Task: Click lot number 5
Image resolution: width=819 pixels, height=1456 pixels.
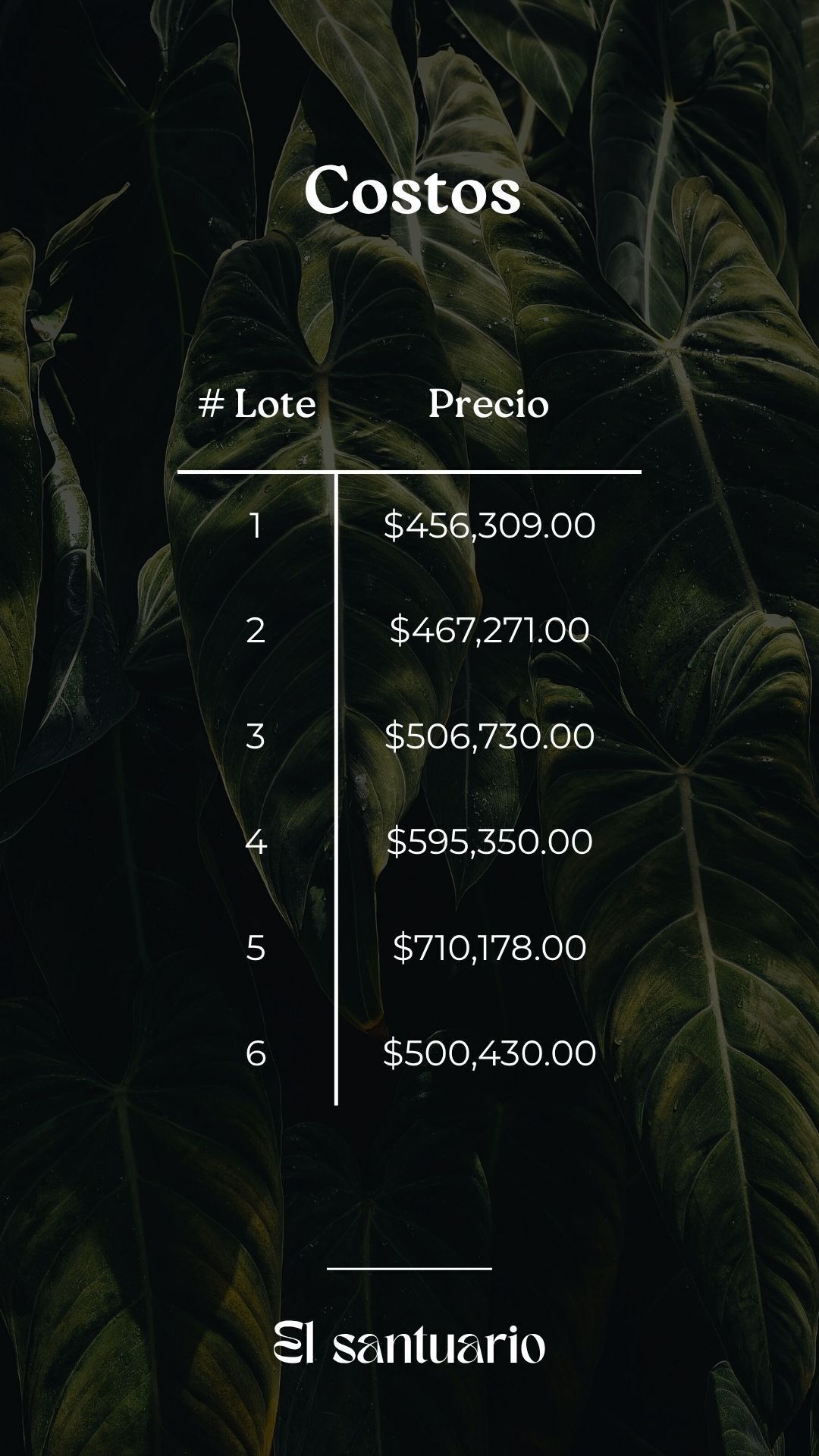Action: tap(256, 948)
